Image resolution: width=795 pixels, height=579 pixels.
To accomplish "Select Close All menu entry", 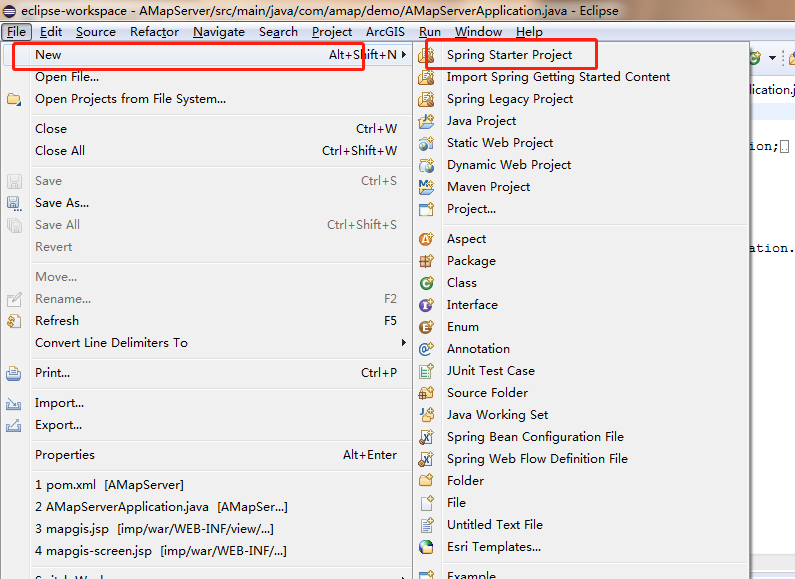I will 207,151.
